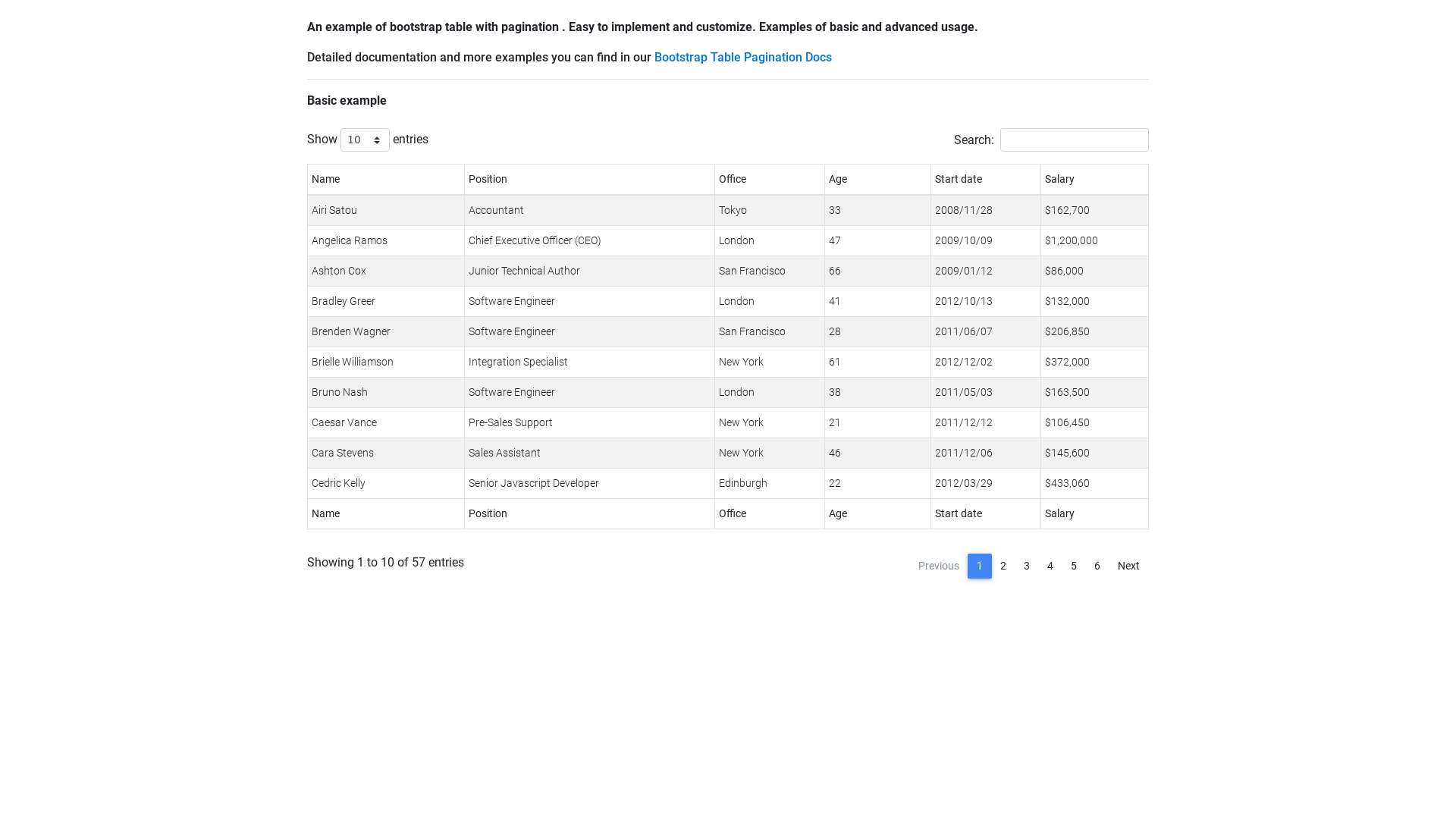This screenshot has width=1456, height=819.
Task: Sort the table by Start date column
Action: coord(959,179)
